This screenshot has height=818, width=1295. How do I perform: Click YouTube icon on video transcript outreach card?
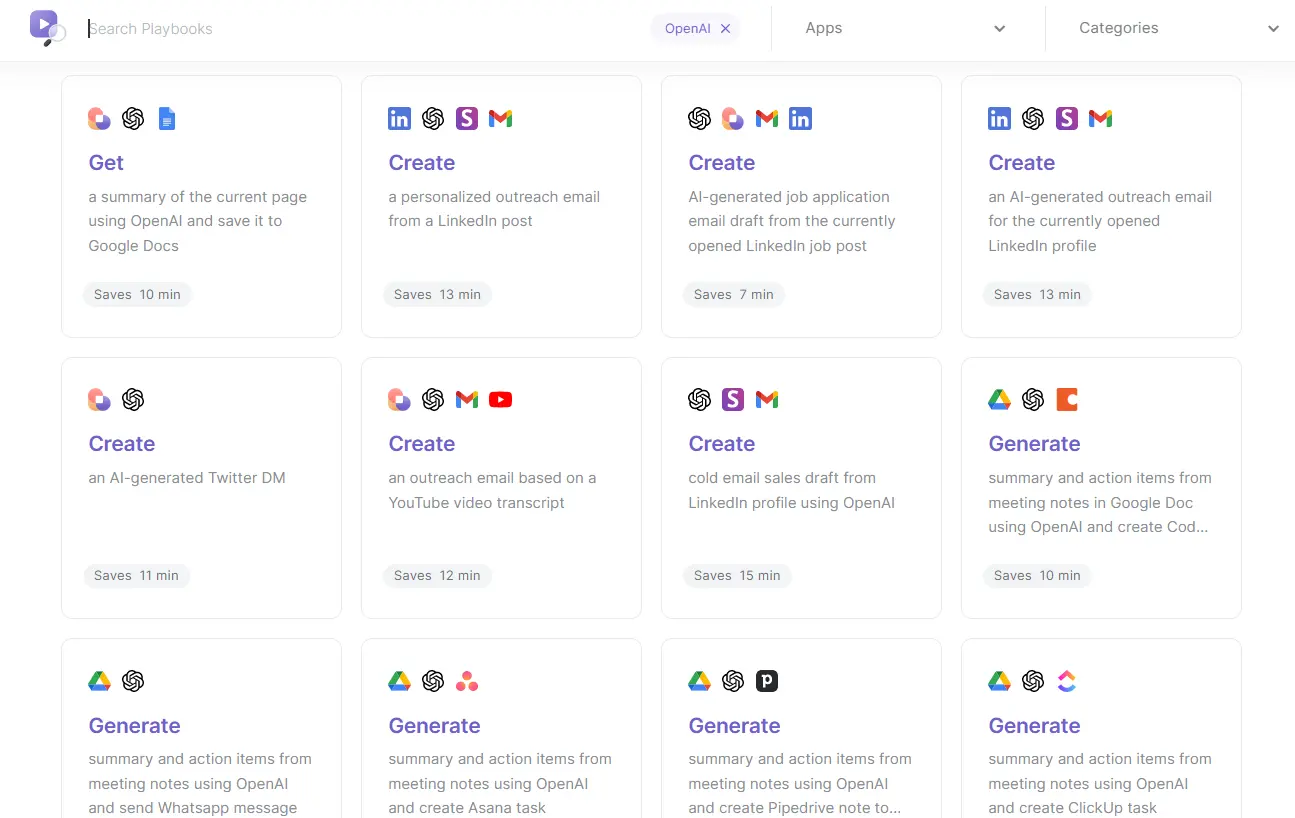coord(501,400)
